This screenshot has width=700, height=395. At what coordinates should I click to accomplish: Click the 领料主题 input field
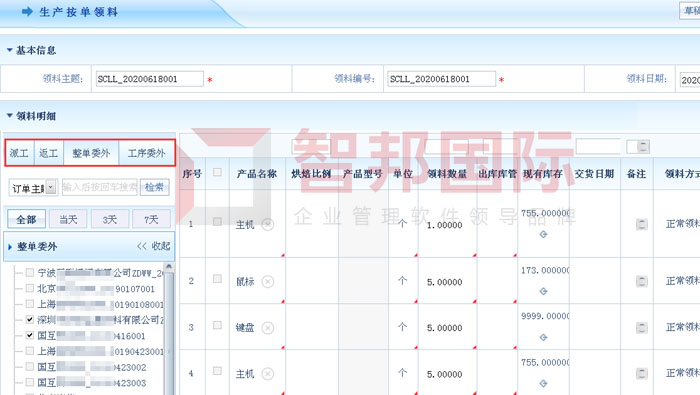coord(150,79)
